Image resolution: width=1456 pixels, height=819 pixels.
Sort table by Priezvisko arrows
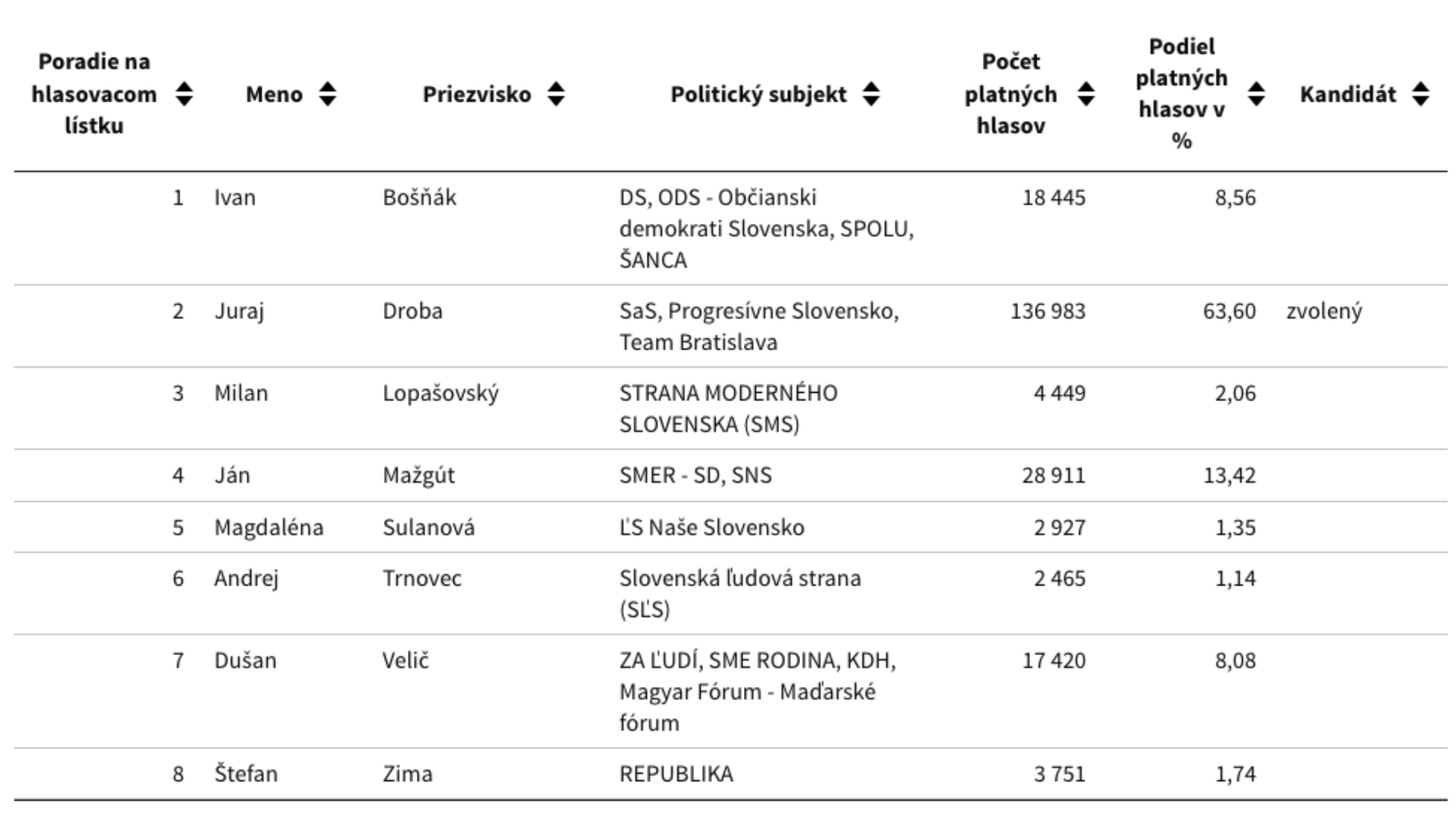click(556, 94)
